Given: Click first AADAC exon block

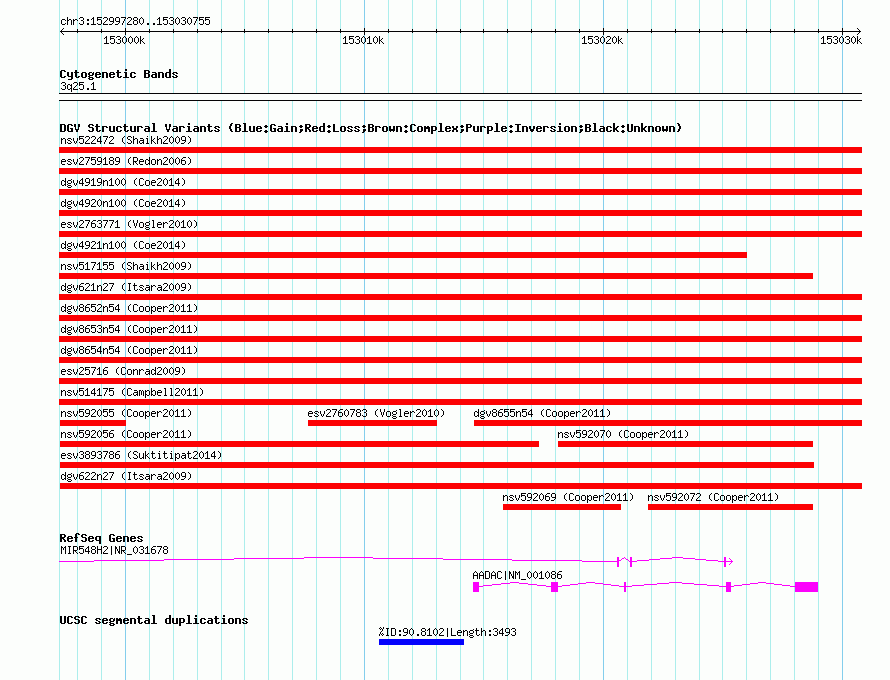Looking at the screenshot, I should pyautogui.click(x=476, y=587).
